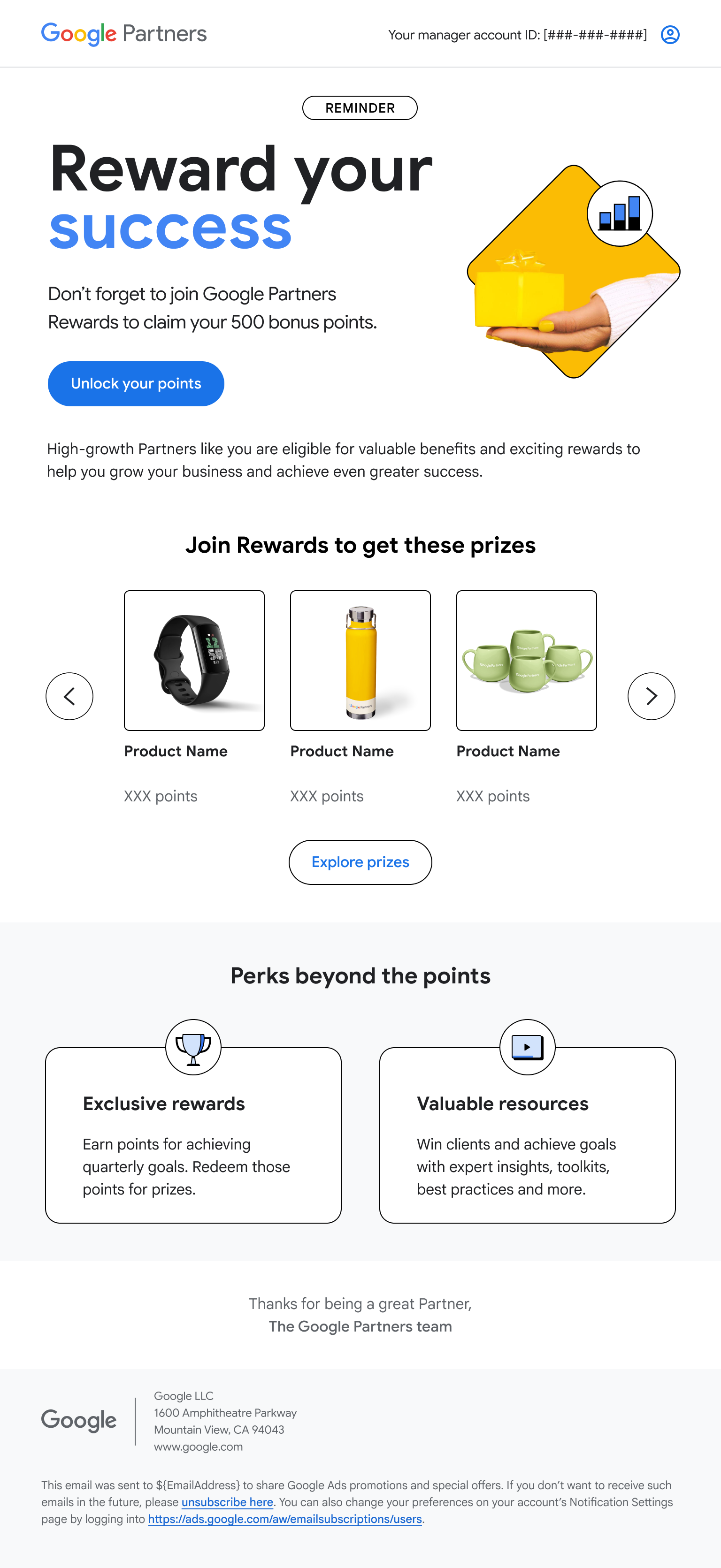721x1568 pixels.
Task: Click the Google Partners logo
Action: 124,34
